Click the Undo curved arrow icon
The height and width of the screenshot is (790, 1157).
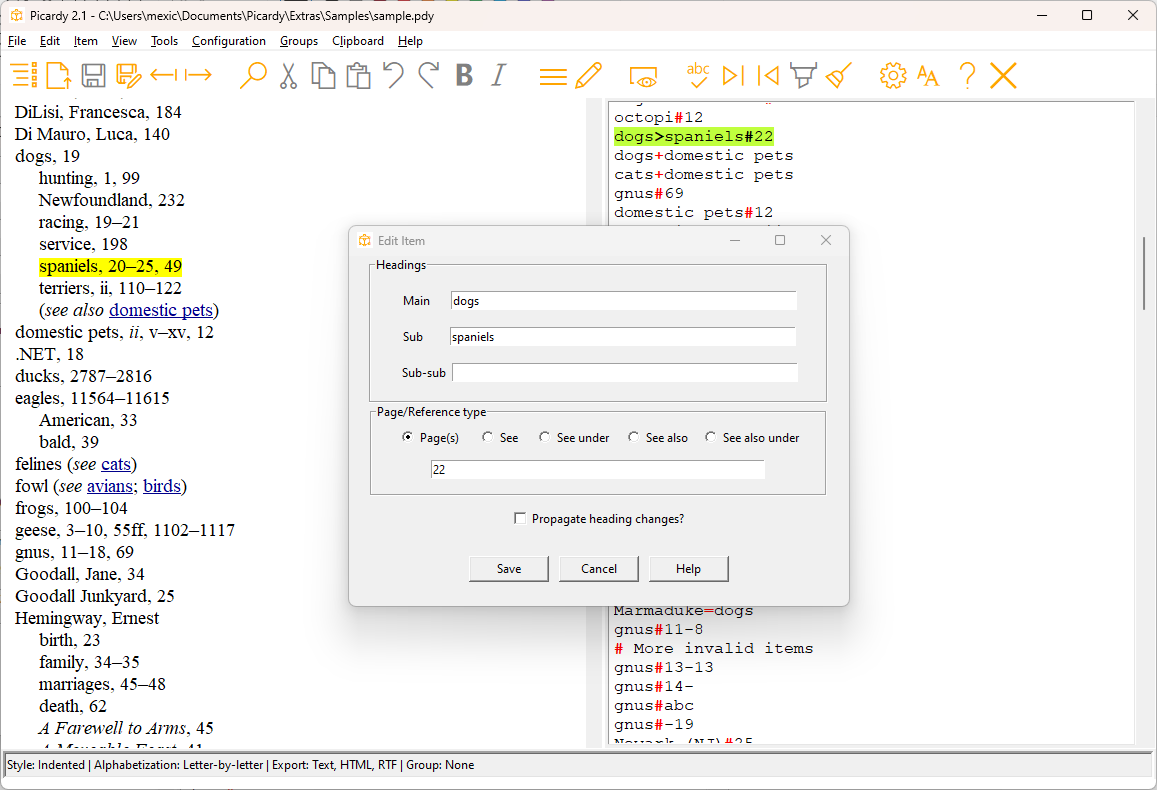393,75
